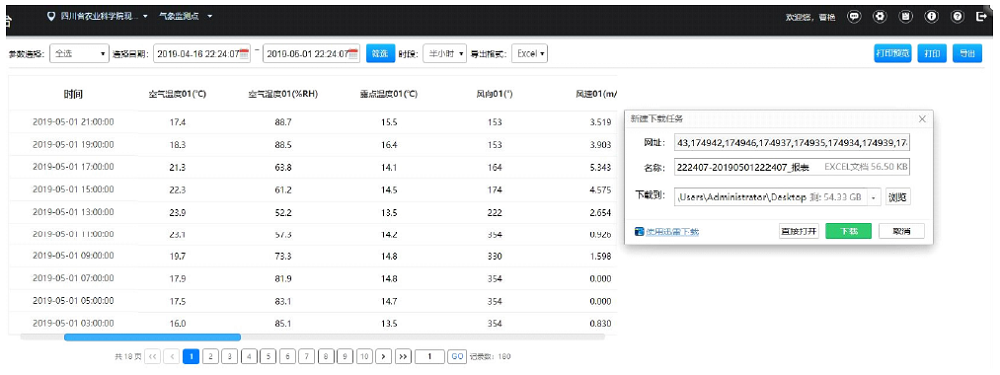The image size is (1000, 375).
Task: Open calendar icon for end date
Action: [354, 54]
